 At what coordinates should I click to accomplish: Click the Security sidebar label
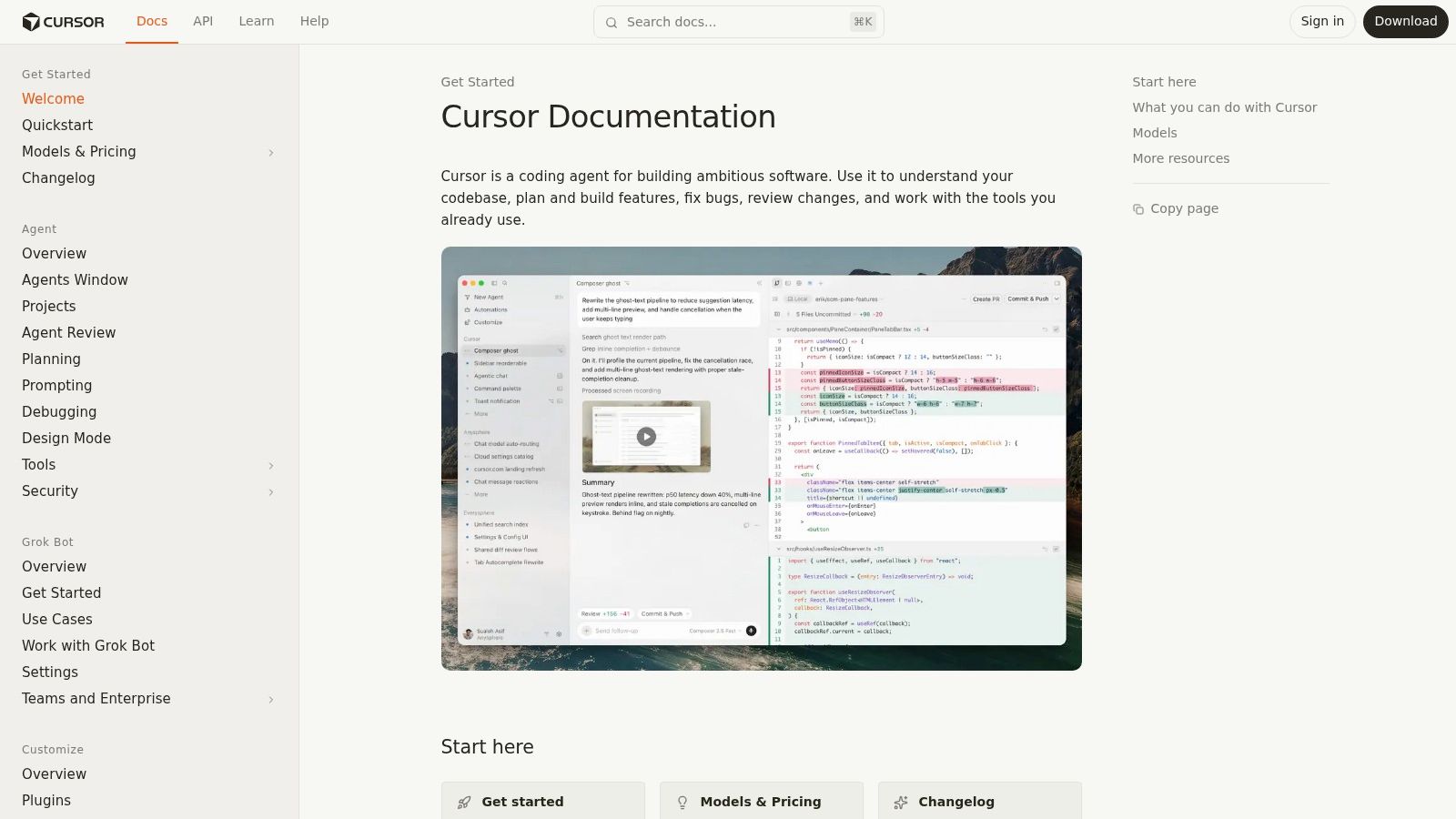tap(50, 491)
